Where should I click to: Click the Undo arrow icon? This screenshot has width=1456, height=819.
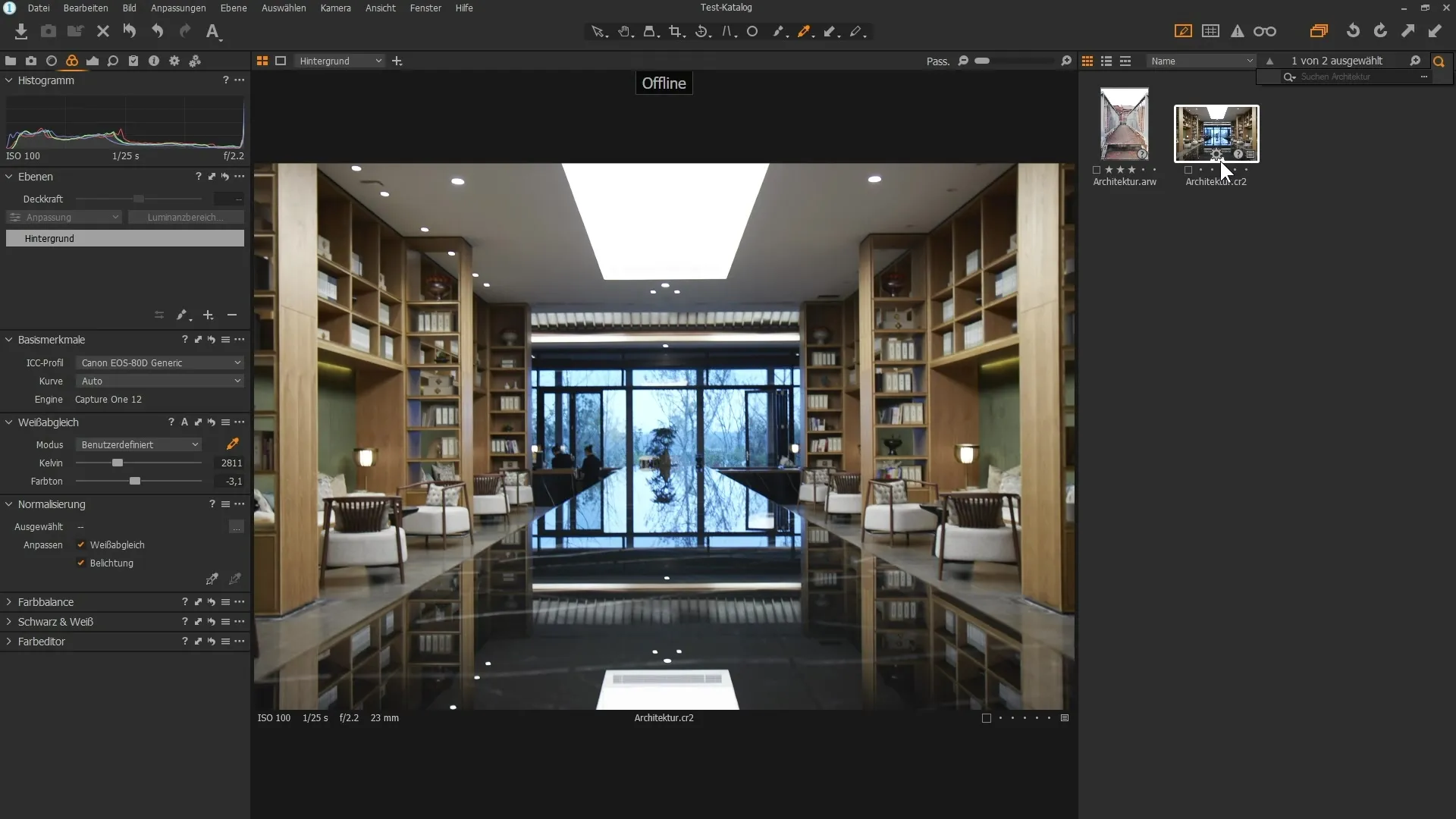pos(158,31)
